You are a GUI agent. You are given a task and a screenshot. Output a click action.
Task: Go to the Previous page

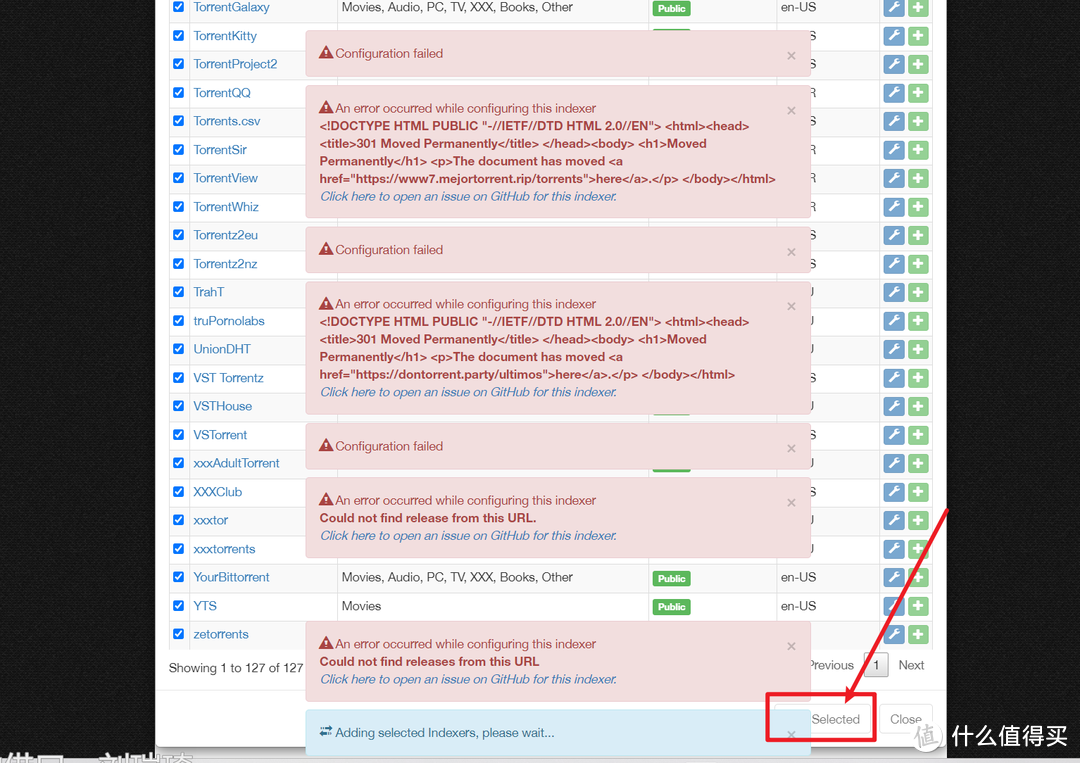tap(831, 665)
